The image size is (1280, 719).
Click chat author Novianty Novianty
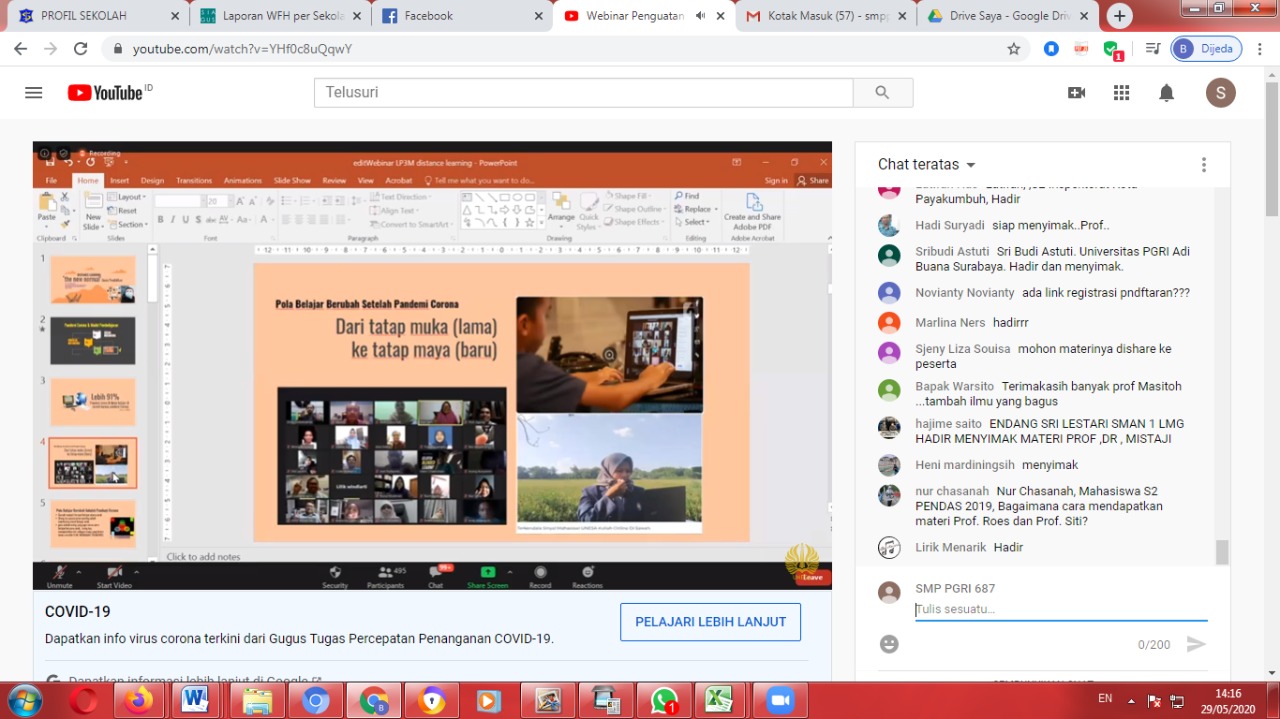(x=964, y=293)
